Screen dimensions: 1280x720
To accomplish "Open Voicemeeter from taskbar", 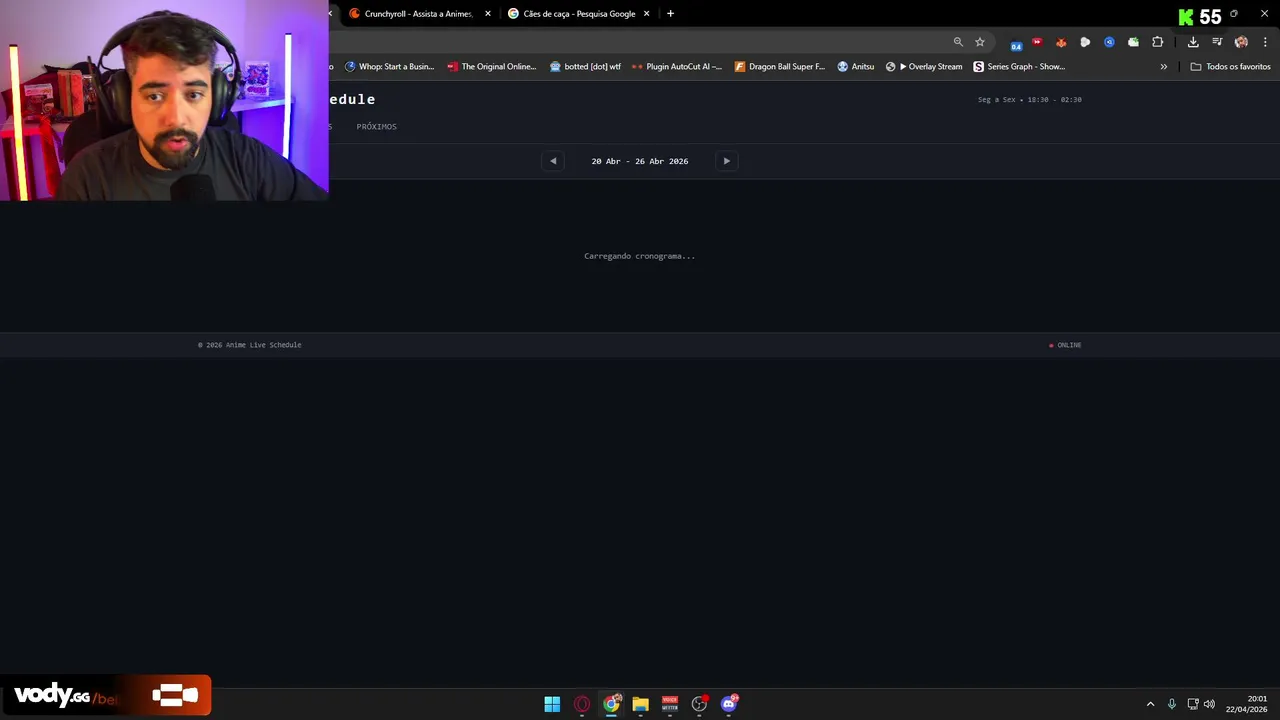I will coord(670,704).
